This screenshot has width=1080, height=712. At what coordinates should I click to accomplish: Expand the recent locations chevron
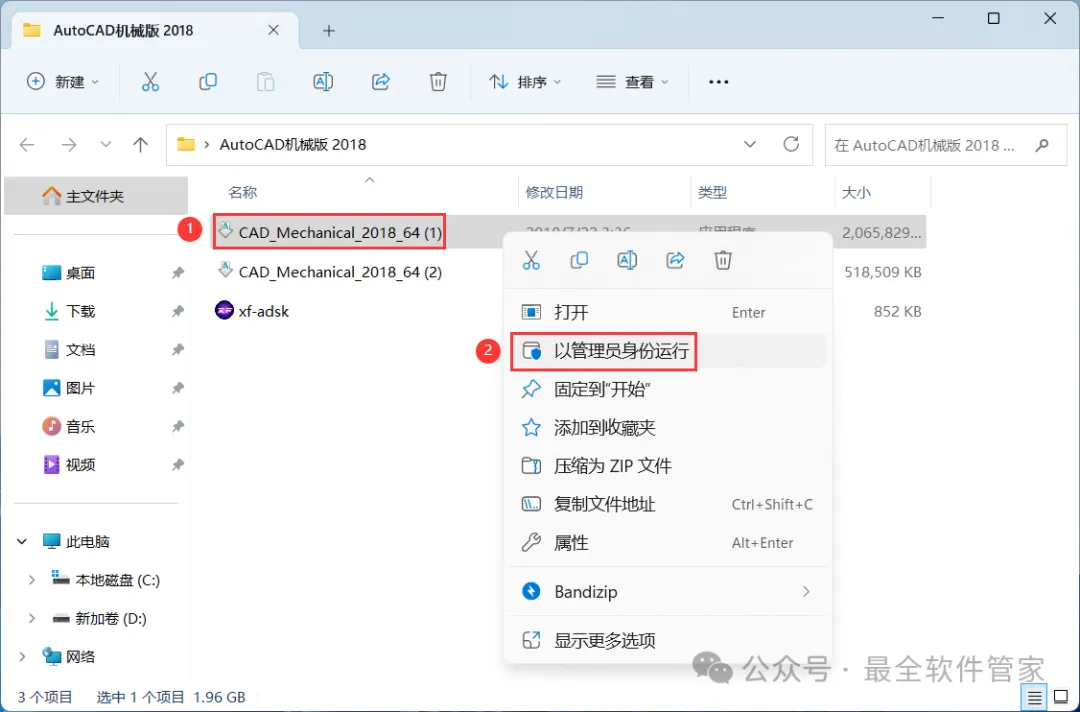[105, 145]
